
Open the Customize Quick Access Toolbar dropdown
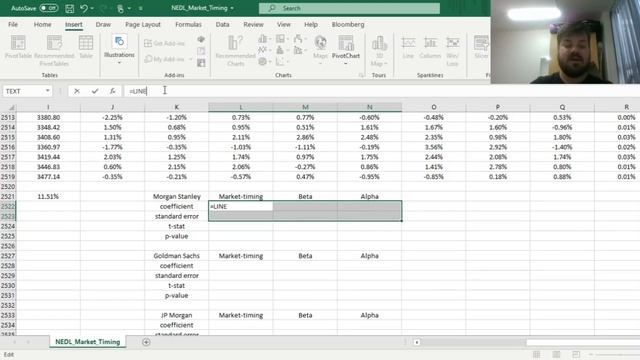point(141,8)
